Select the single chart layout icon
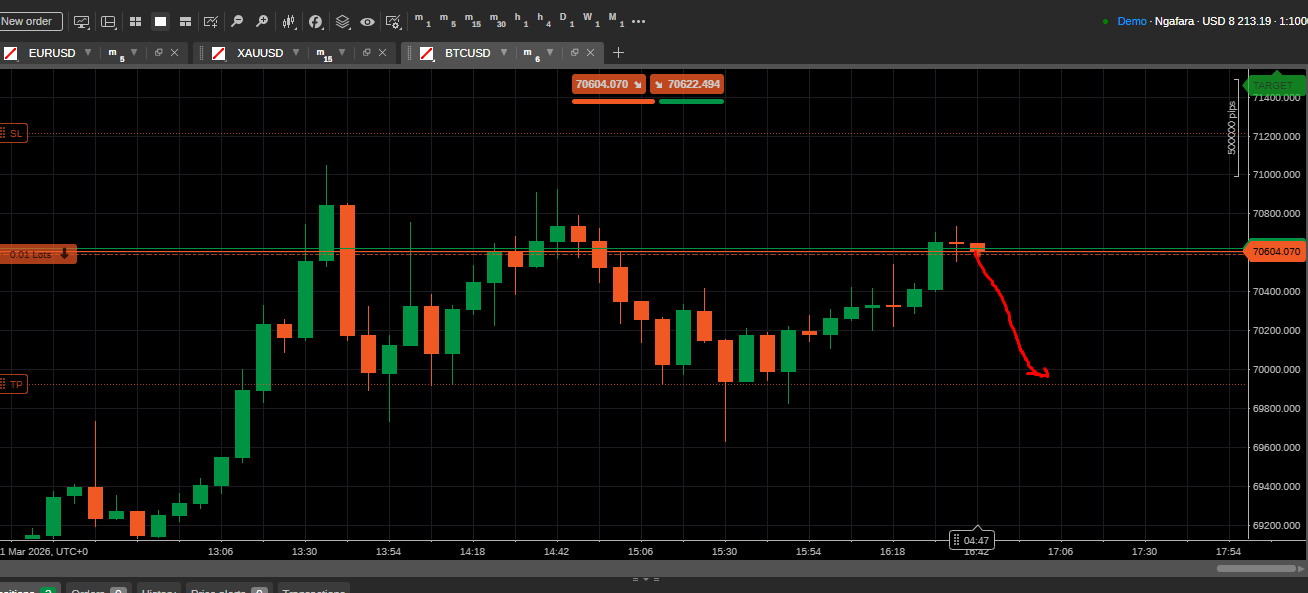This screenshot has width=1308, height=593. tap(160, 21)
